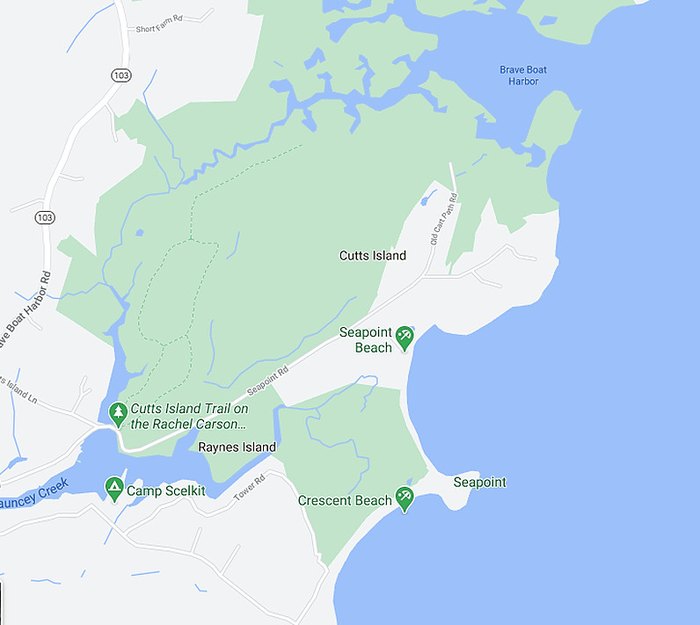Image resolution: width=700 pixels, height=625 pixels.
Task: Click the Seapoint Beach pin icon
Action: coord(404,338)
